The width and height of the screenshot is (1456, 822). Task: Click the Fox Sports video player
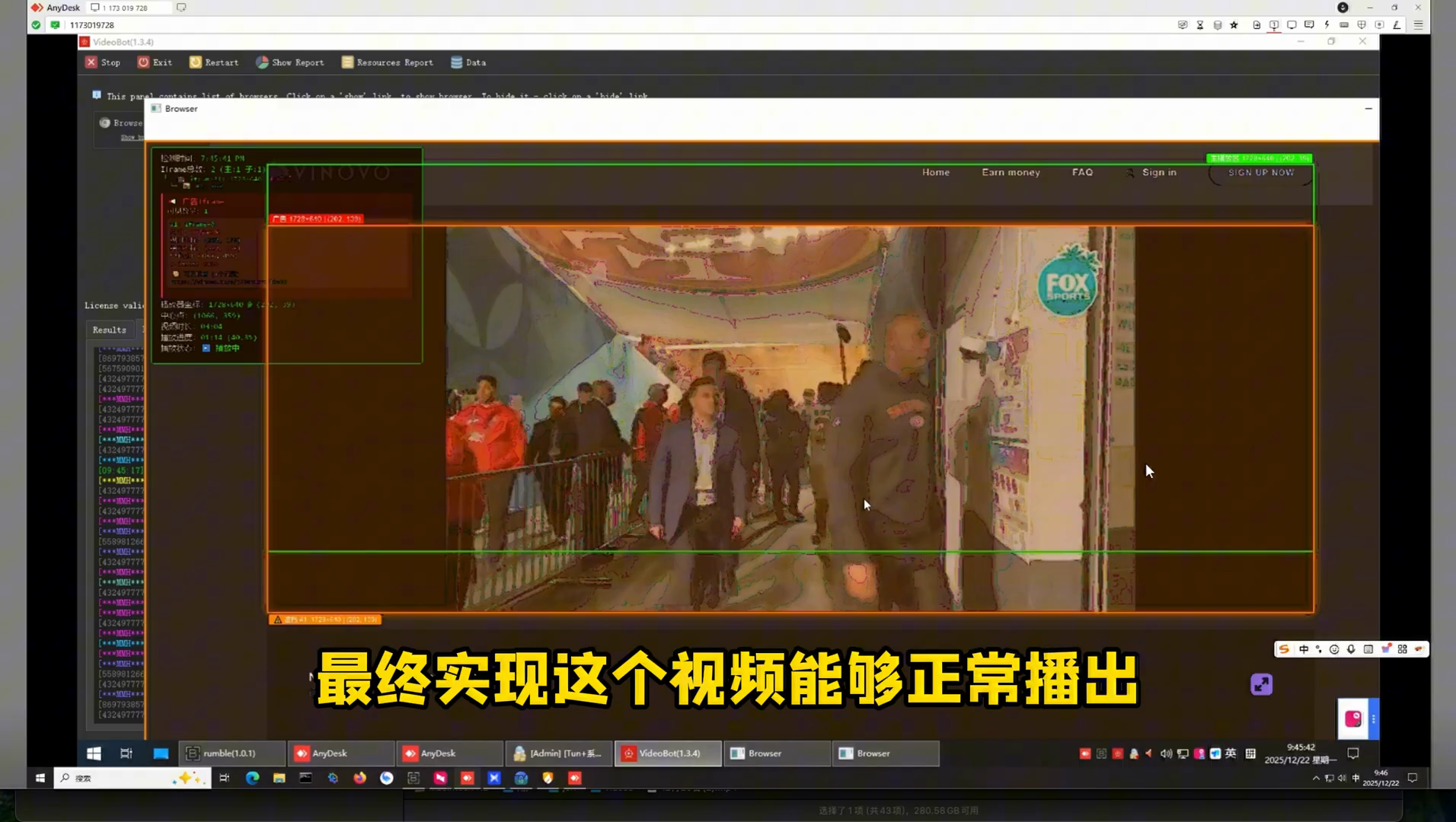(x=790, y=419)
